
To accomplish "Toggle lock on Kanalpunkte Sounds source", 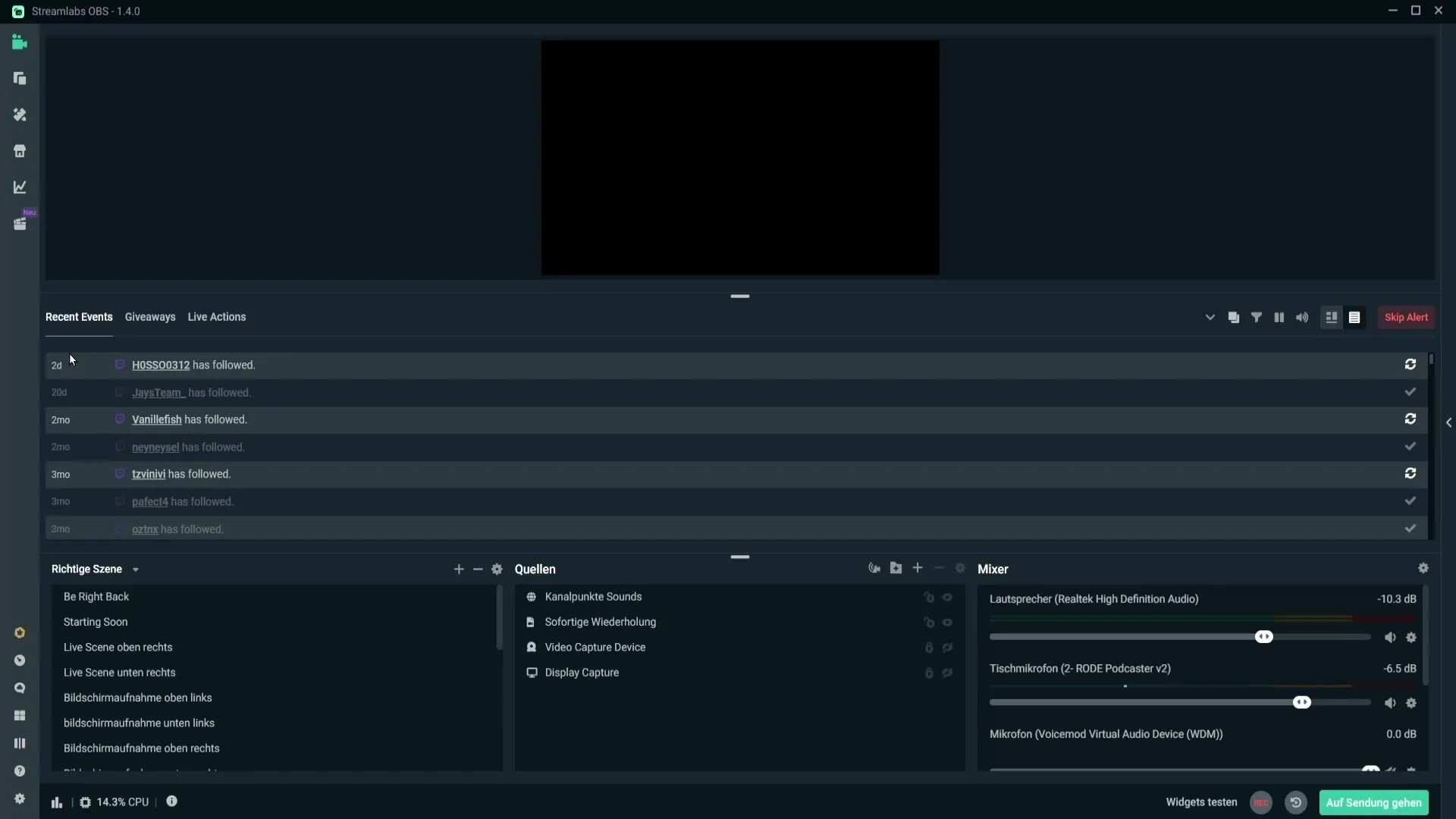I will [929, 598].
